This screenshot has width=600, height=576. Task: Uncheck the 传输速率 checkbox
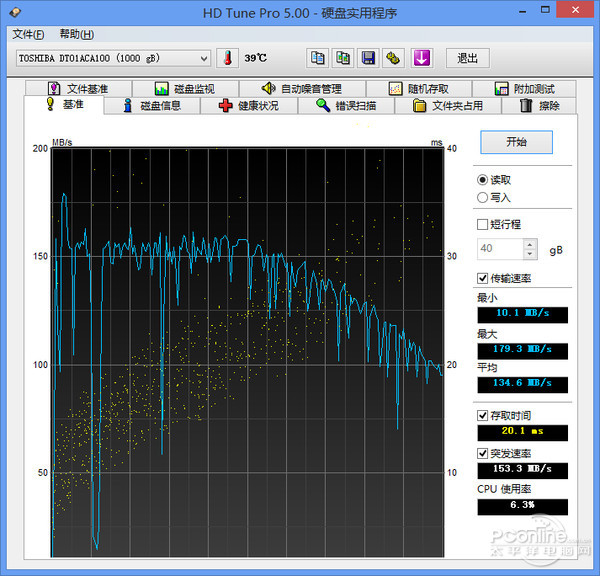(x=484, y=277)
